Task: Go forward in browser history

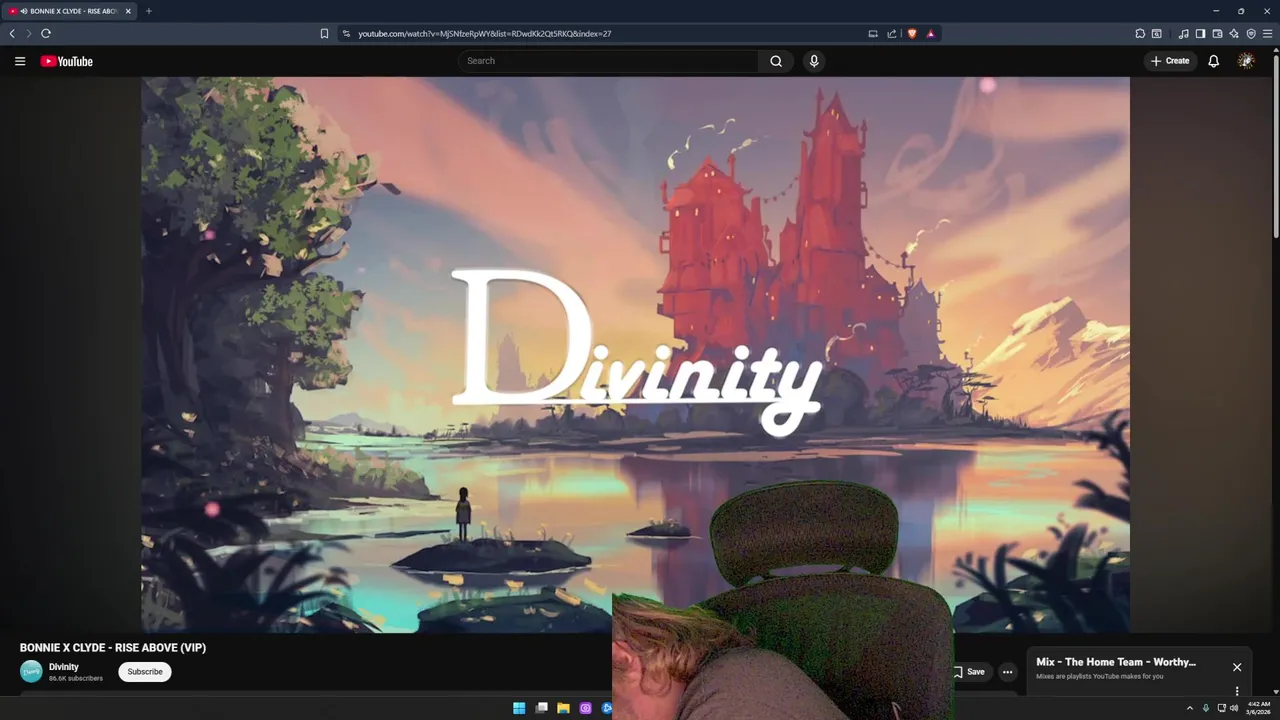Action: point(28,33)
